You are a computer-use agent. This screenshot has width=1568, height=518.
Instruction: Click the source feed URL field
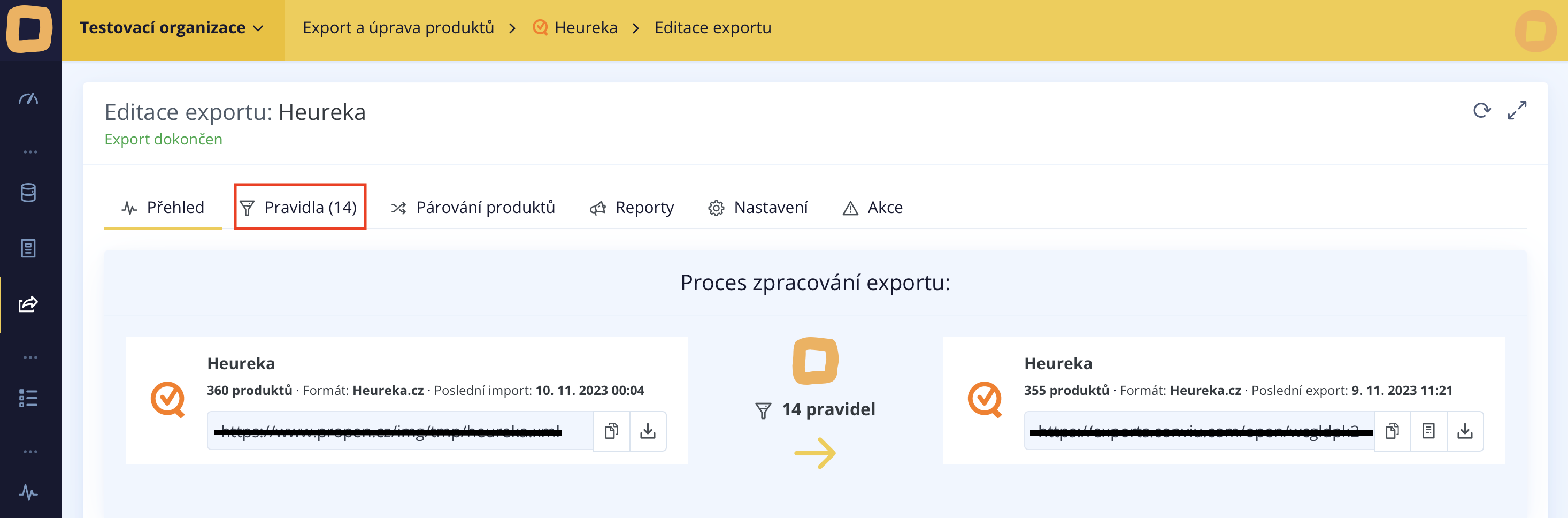pos(399,431)
